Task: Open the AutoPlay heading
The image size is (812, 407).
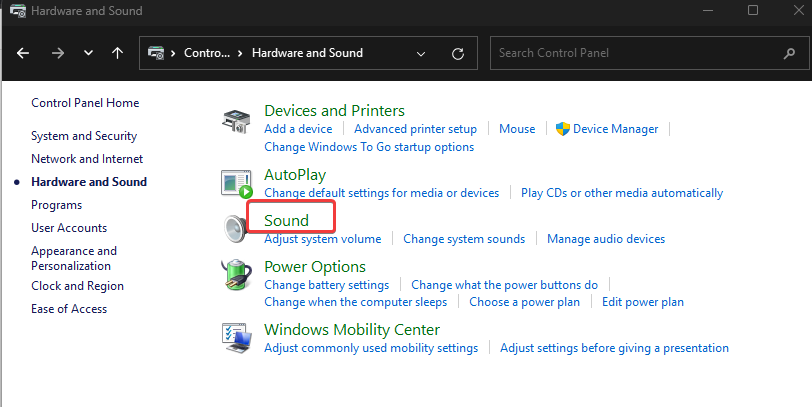Action: coord(295,175)
